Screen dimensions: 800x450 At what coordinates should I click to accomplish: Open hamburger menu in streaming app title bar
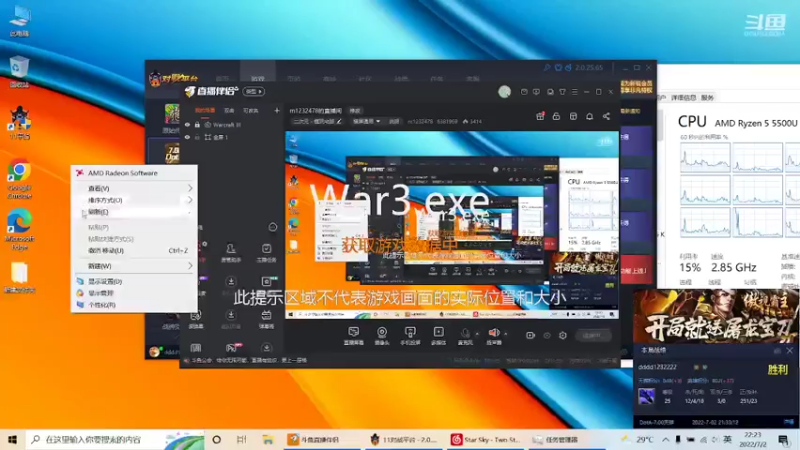[574, 92]
